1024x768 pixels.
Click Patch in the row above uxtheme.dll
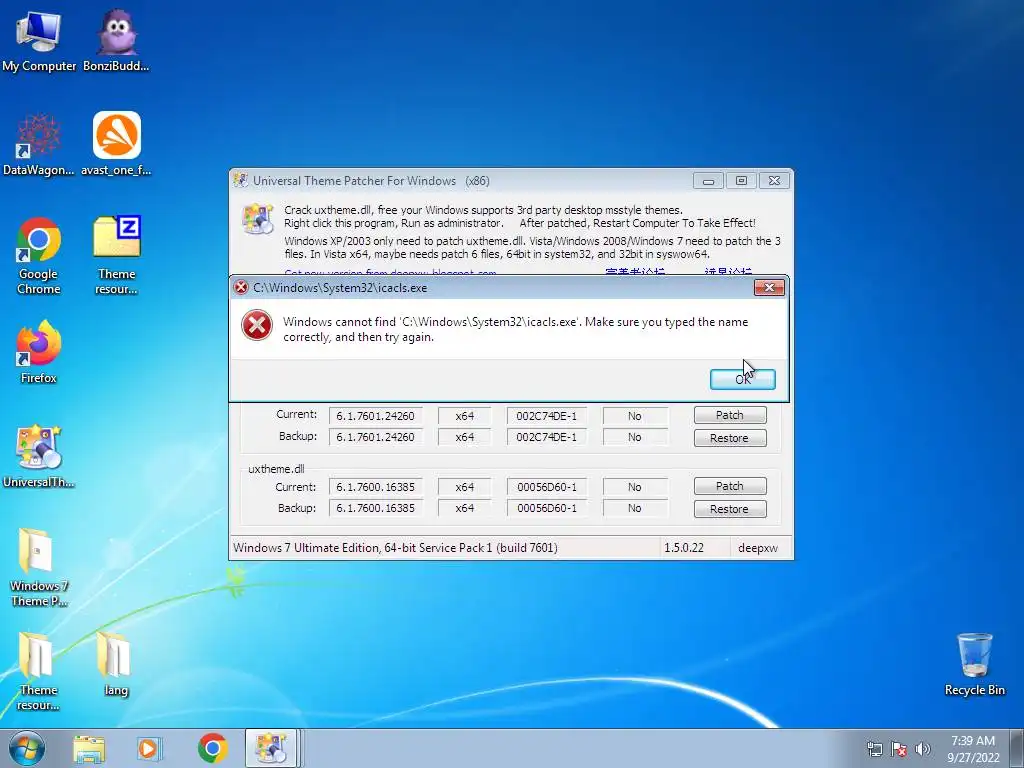pos(729,415)
